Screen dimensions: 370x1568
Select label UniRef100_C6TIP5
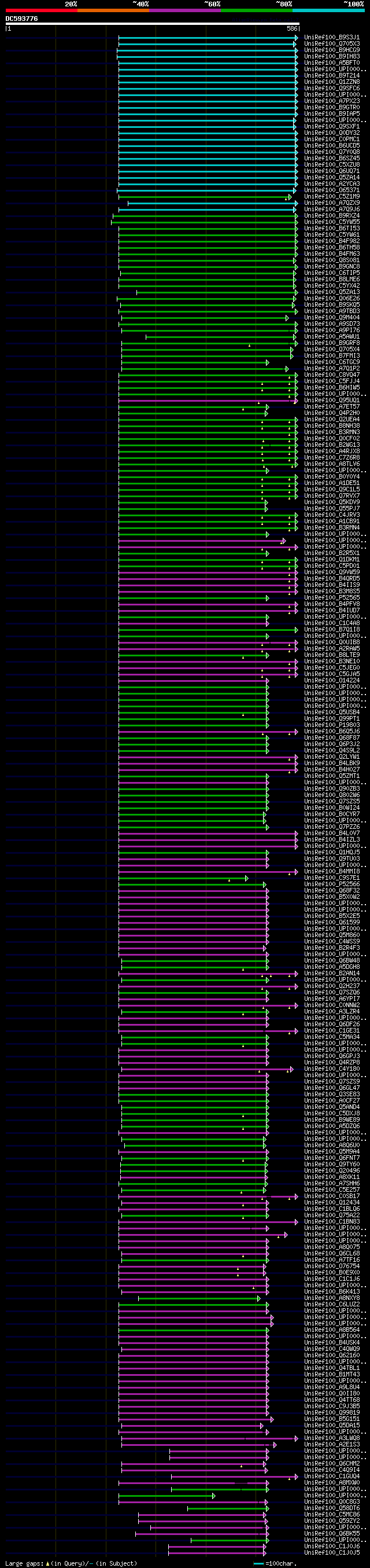click(332, 273)
